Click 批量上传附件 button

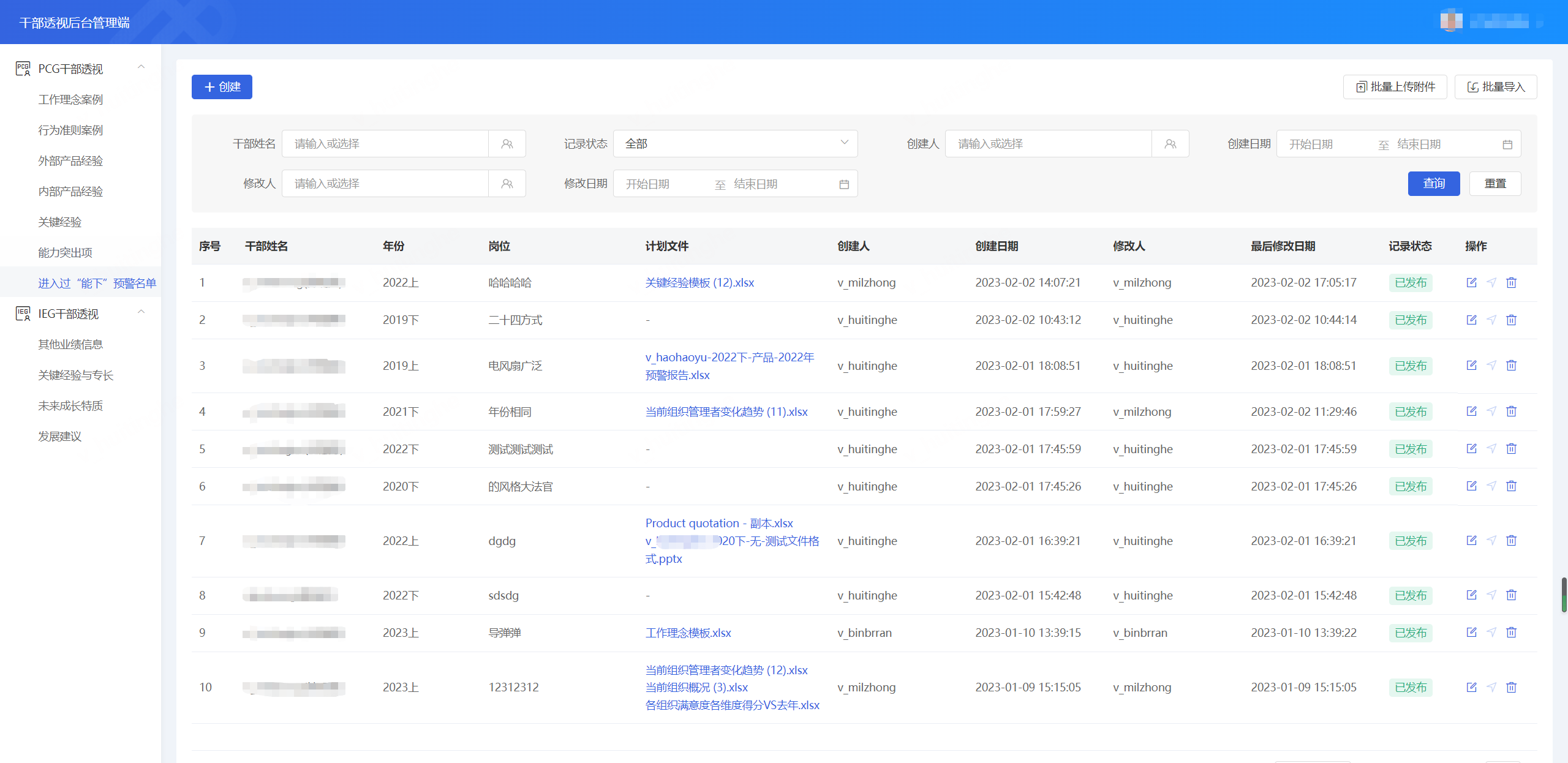click(1395, 87)
